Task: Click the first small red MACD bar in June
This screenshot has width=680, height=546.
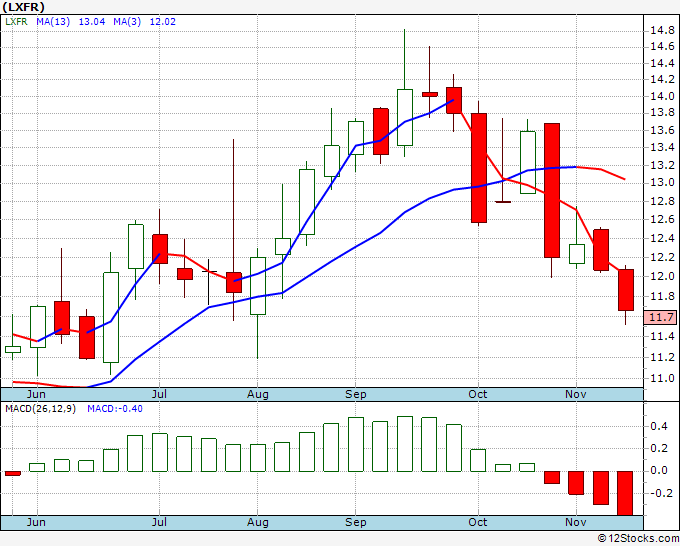Action: (13, 473)
